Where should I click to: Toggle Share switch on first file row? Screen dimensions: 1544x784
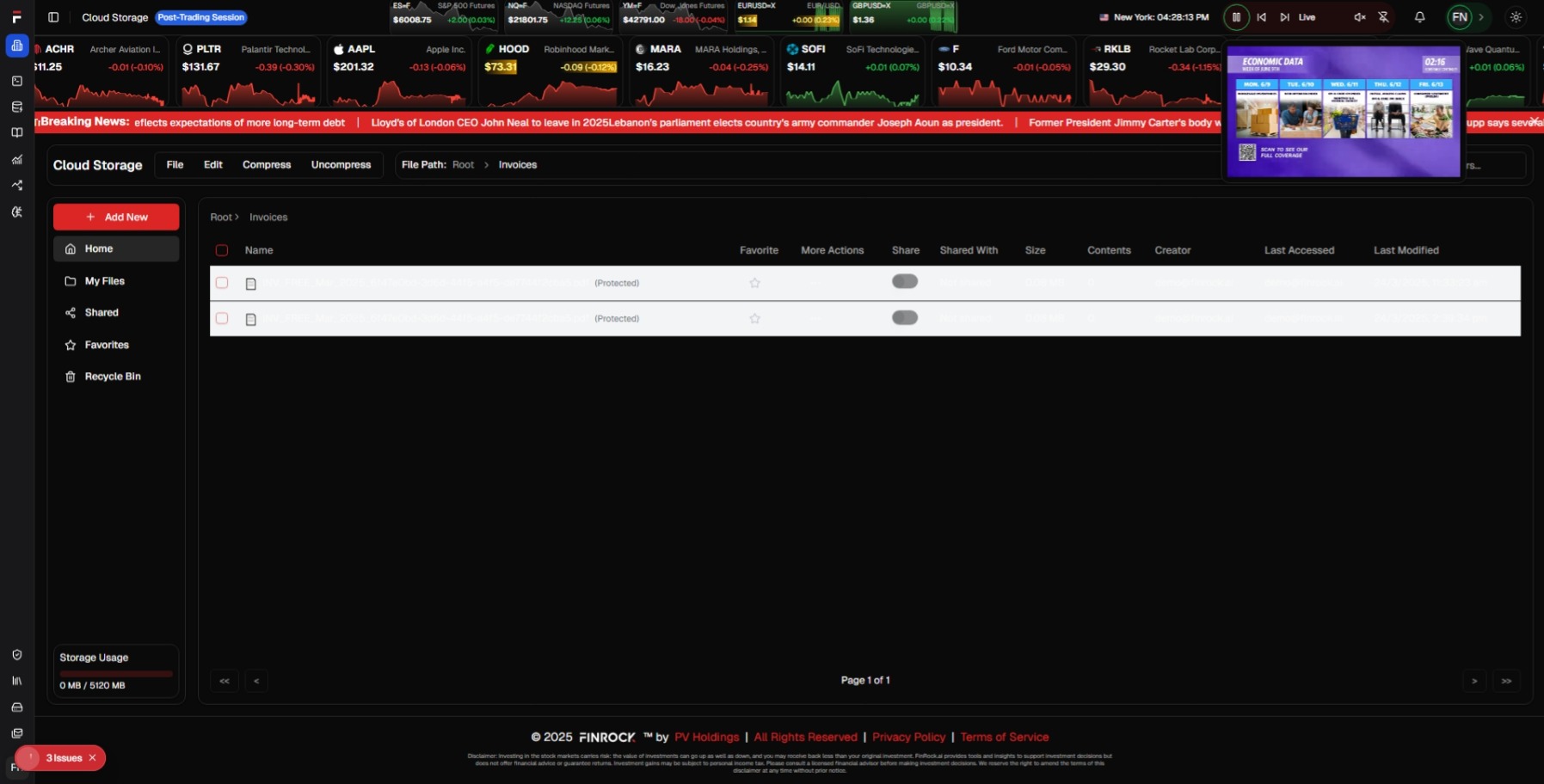click(905, 281)
